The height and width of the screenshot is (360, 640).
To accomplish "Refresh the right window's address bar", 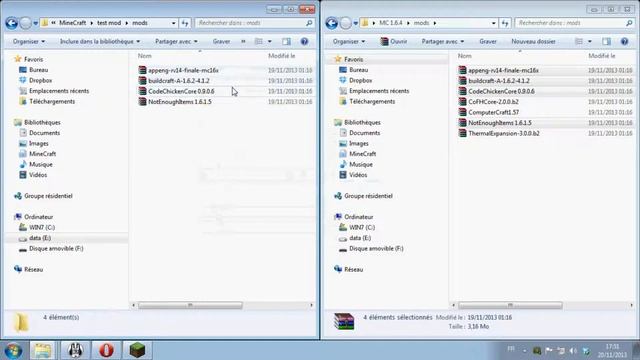I will click(505, 23).
